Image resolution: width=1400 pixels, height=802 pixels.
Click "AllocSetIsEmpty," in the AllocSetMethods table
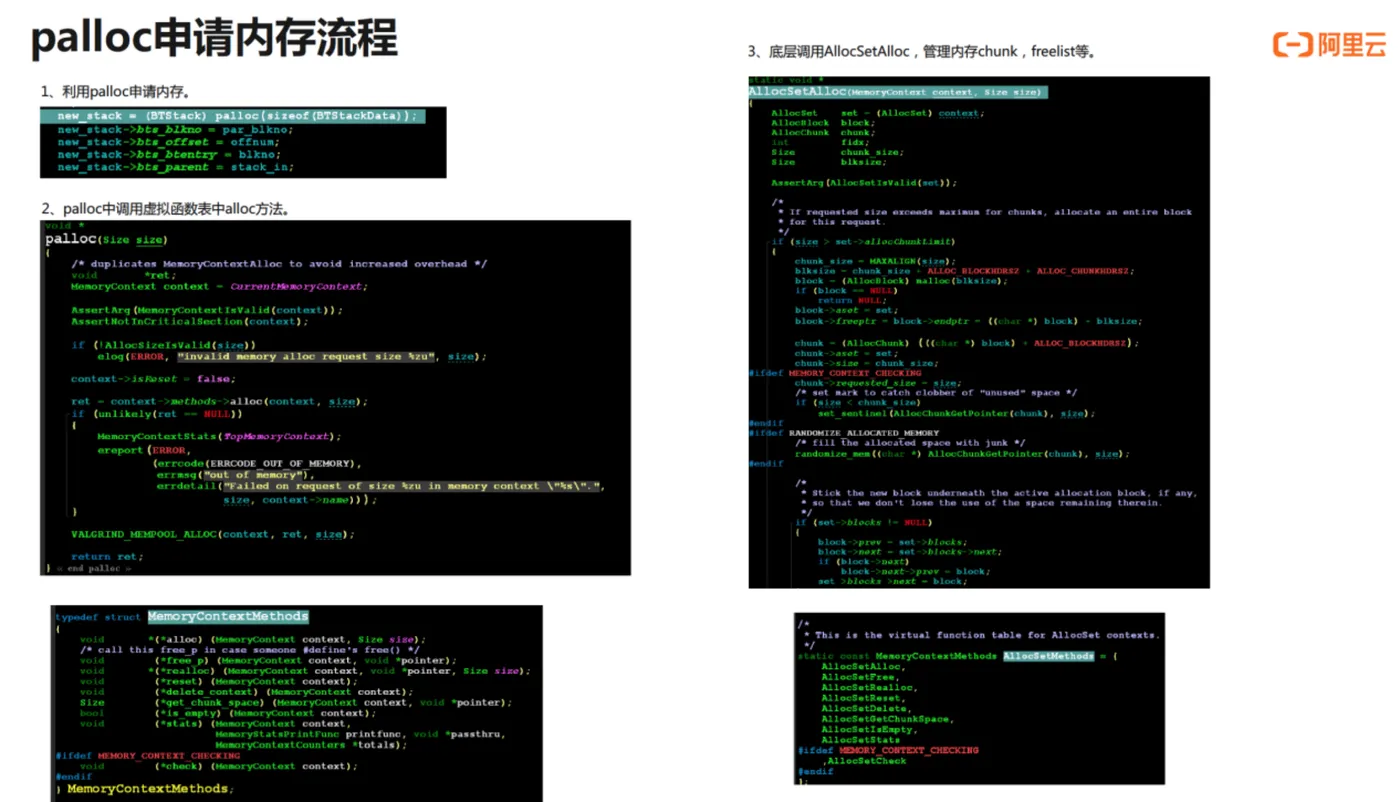[x=868, y=730]
